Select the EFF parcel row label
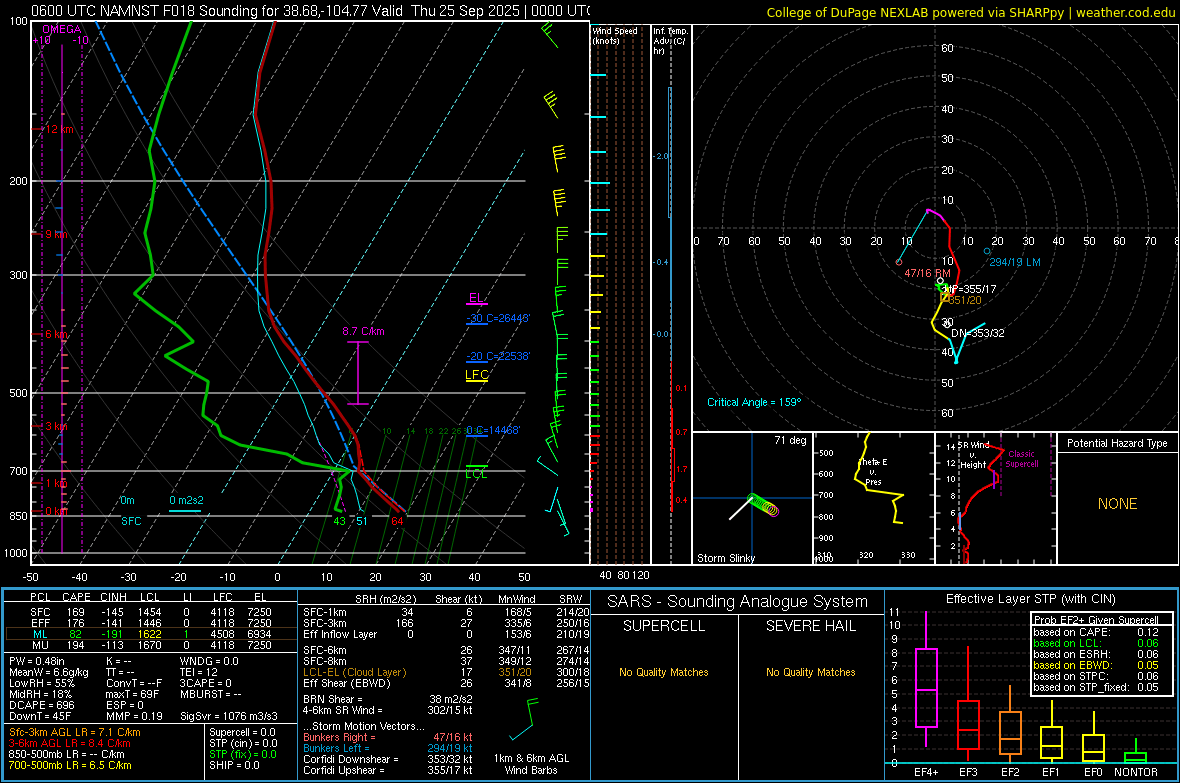 point(40,623)
